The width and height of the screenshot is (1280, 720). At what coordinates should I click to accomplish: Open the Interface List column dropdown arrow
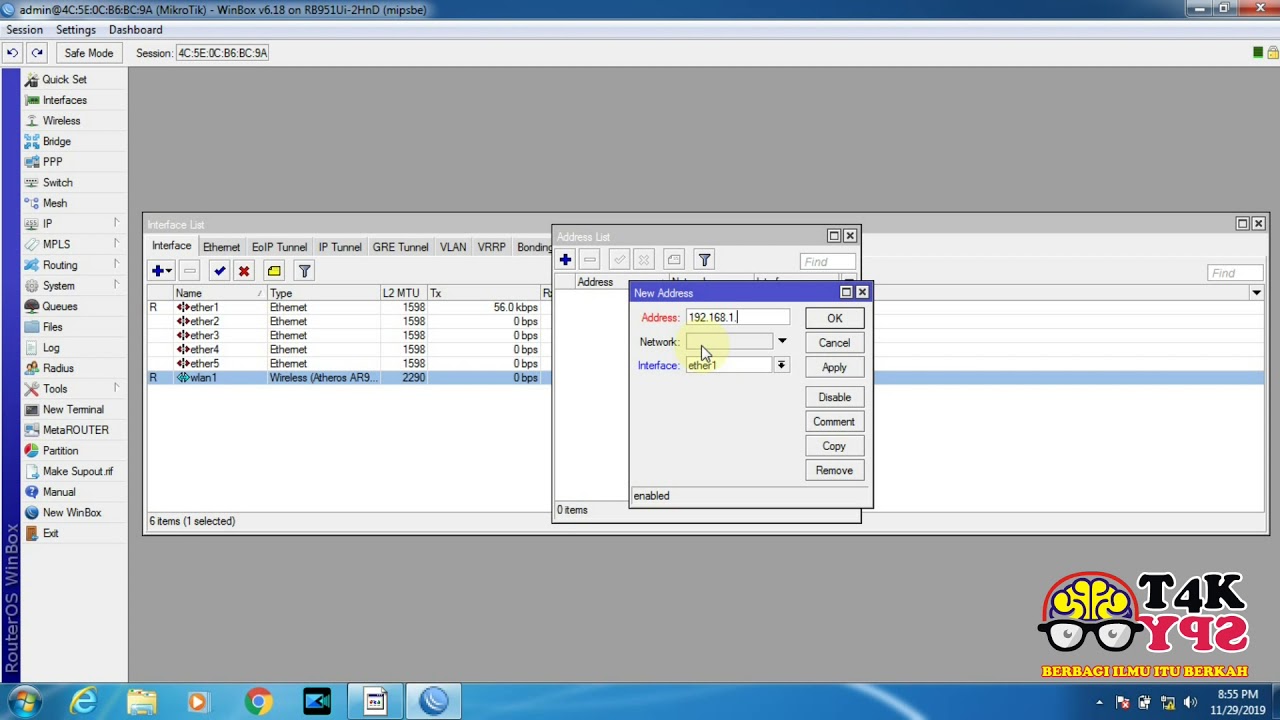point(1256,293)
